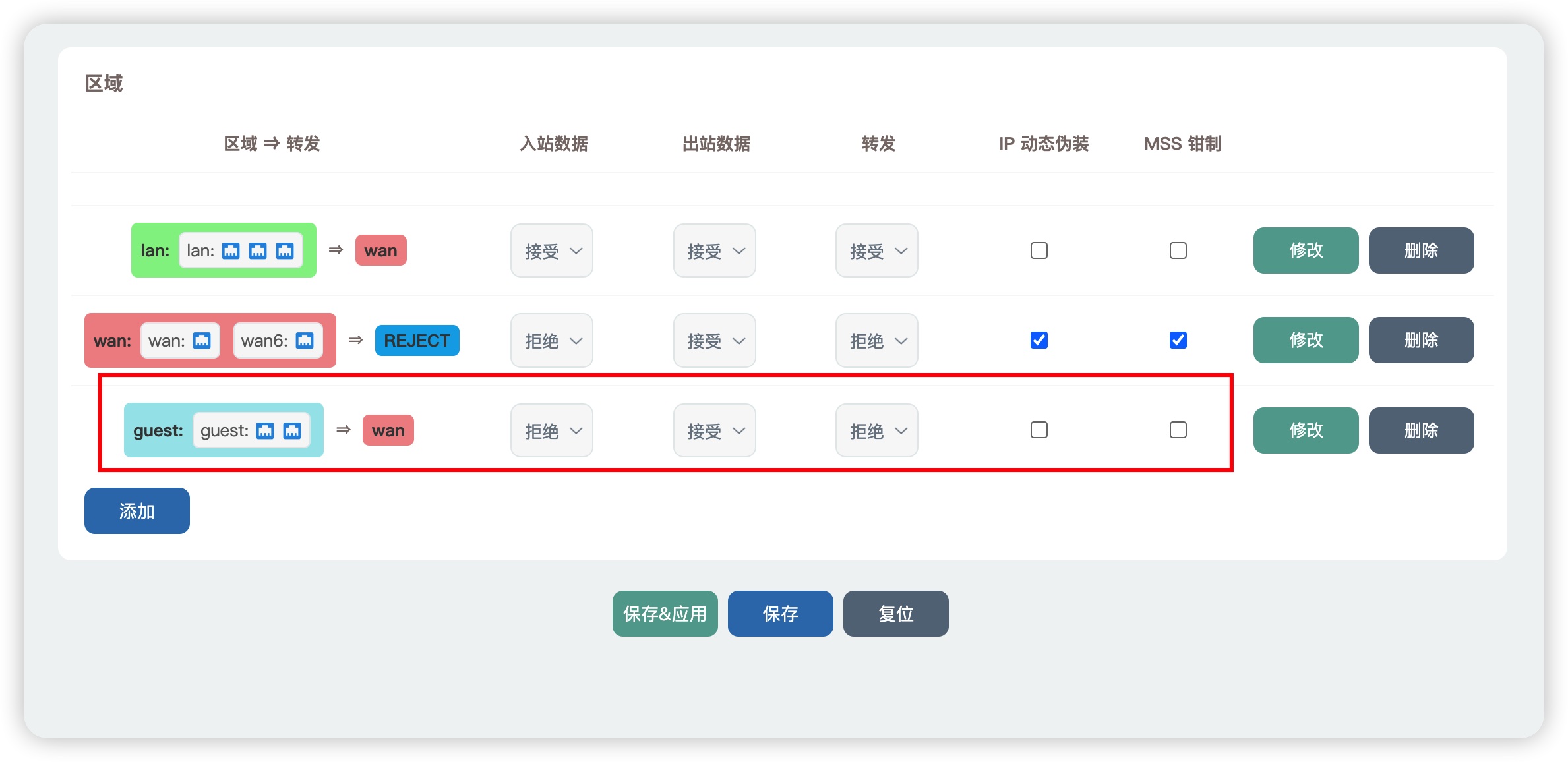Click the second interface icon in guest zone badge
Screen dimensions: 1568x762
click(292, 430)
